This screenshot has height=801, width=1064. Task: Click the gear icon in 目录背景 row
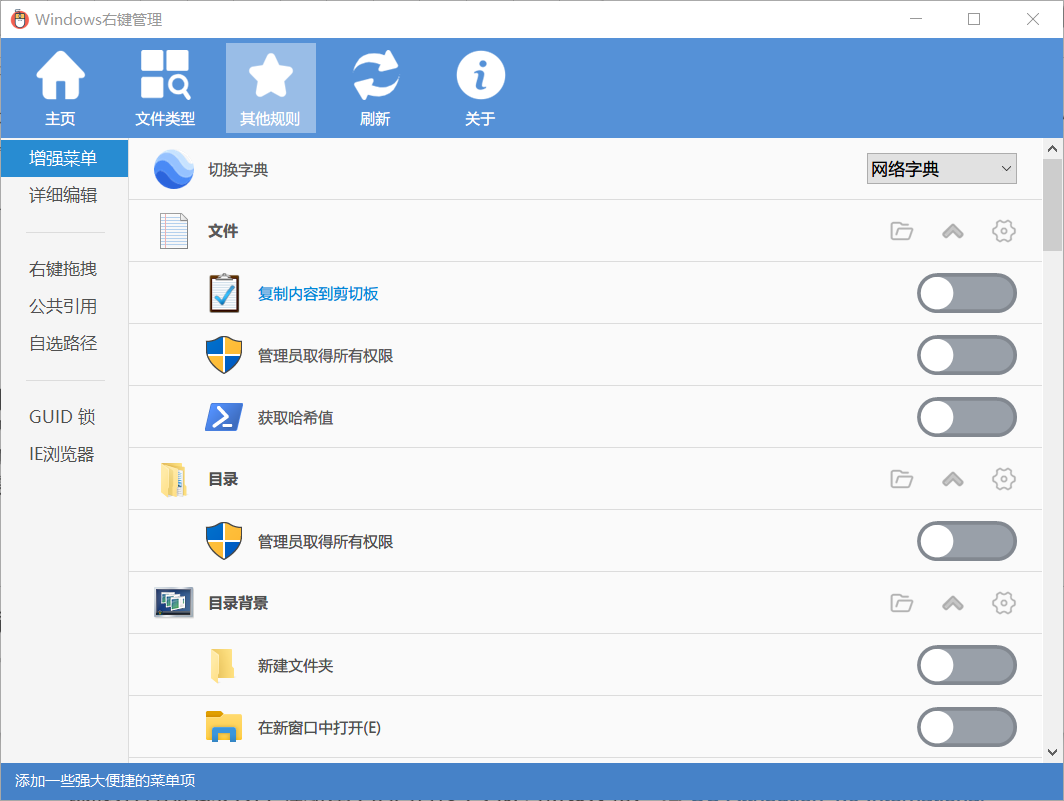(x=1003, y=603)
